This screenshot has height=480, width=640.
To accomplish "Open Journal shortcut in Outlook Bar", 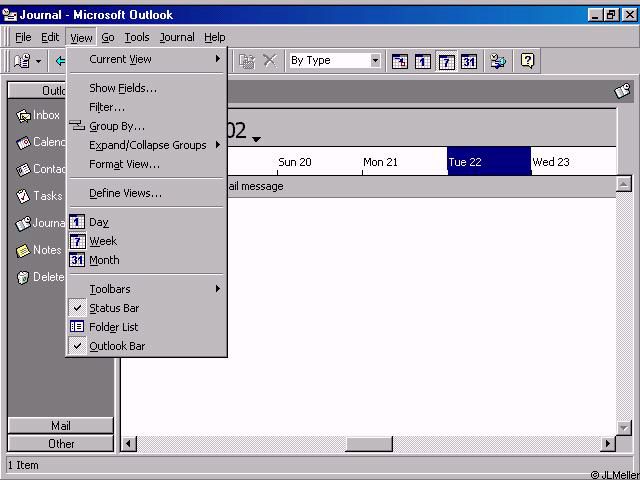I will click(x=40, y=223).
